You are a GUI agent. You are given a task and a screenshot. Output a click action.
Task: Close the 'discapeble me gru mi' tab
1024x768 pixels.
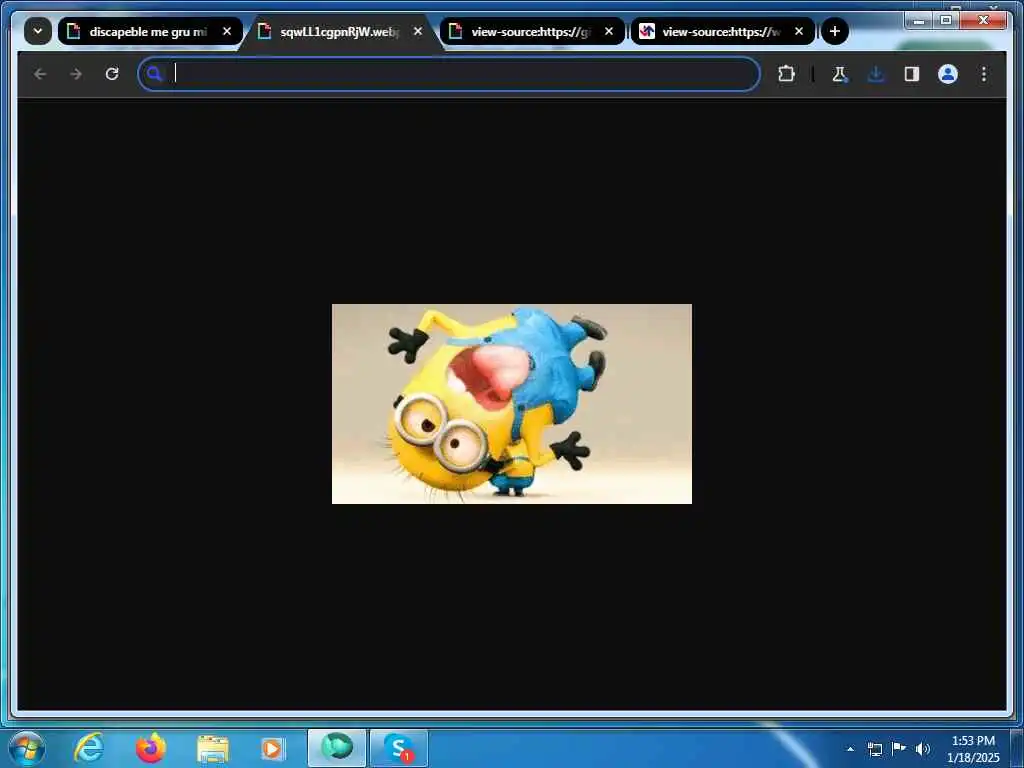[x=227, y=31]
